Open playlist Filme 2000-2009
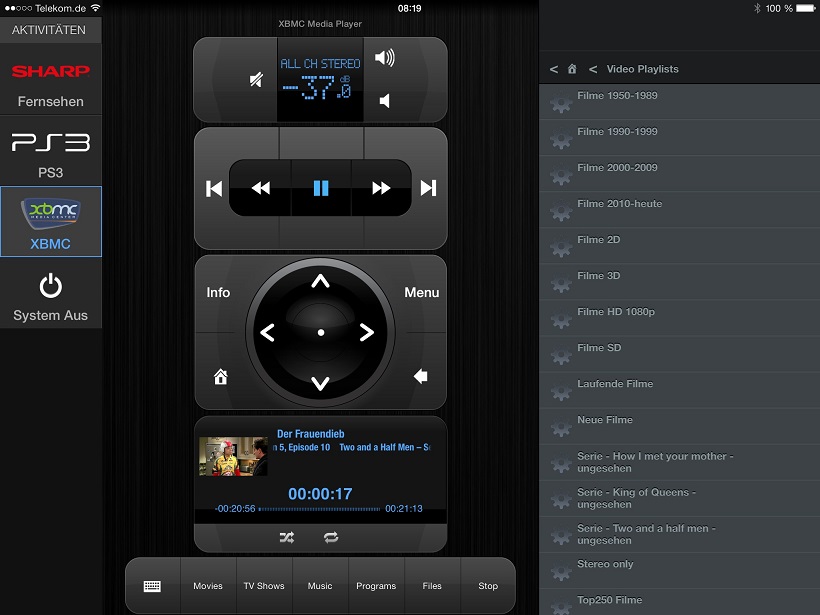The width and height of the screenshot is (820, 615). pyautogui.click(x=679, y=174)
